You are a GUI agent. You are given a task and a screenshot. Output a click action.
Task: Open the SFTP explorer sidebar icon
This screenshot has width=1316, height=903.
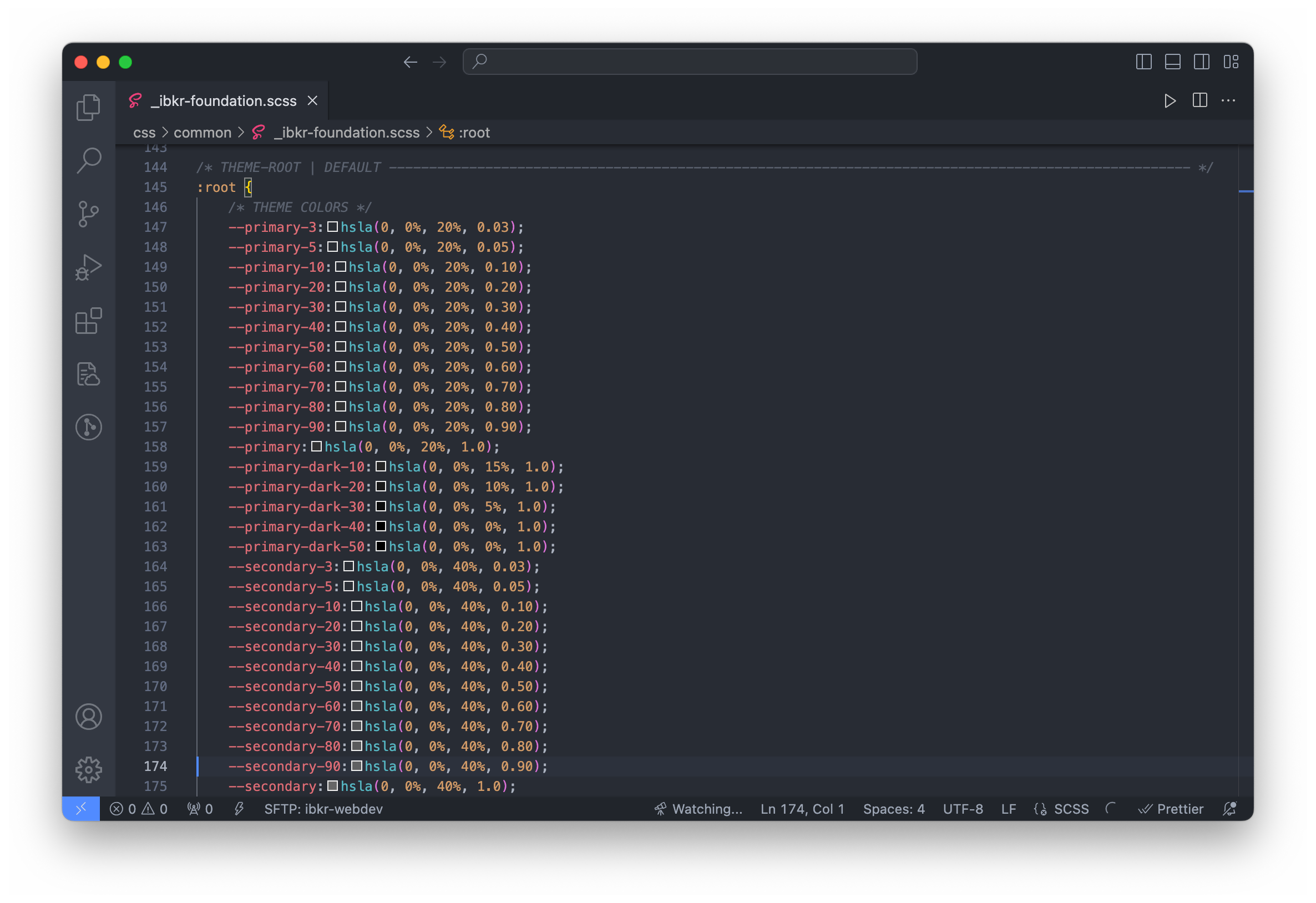(x=88, y=374)
